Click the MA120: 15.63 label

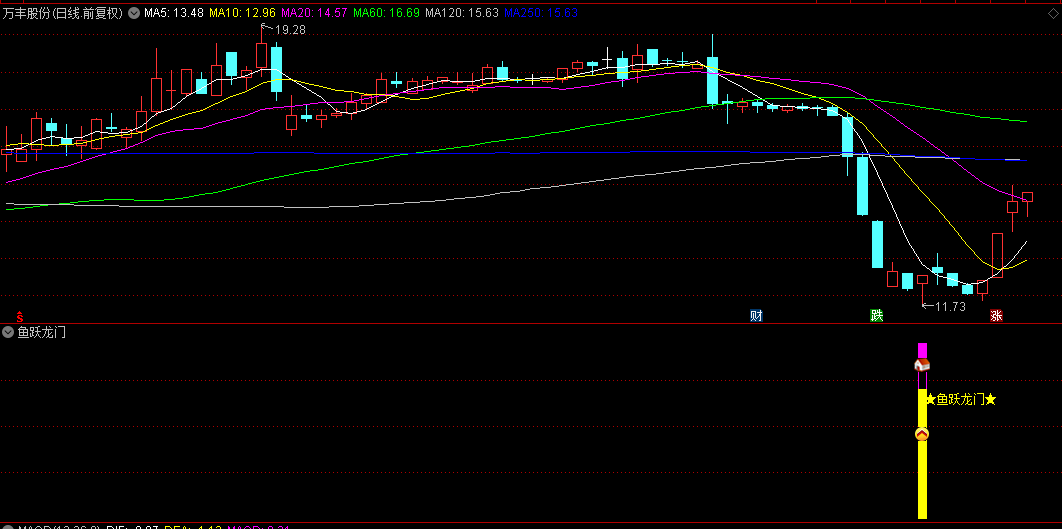point(463,12)
